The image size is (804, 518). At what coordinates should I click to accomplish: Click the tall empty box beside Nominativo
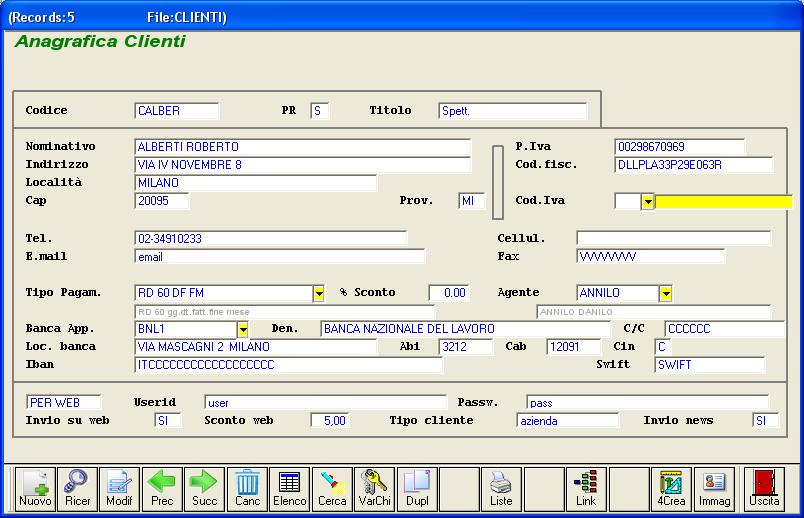coord(498,183)
